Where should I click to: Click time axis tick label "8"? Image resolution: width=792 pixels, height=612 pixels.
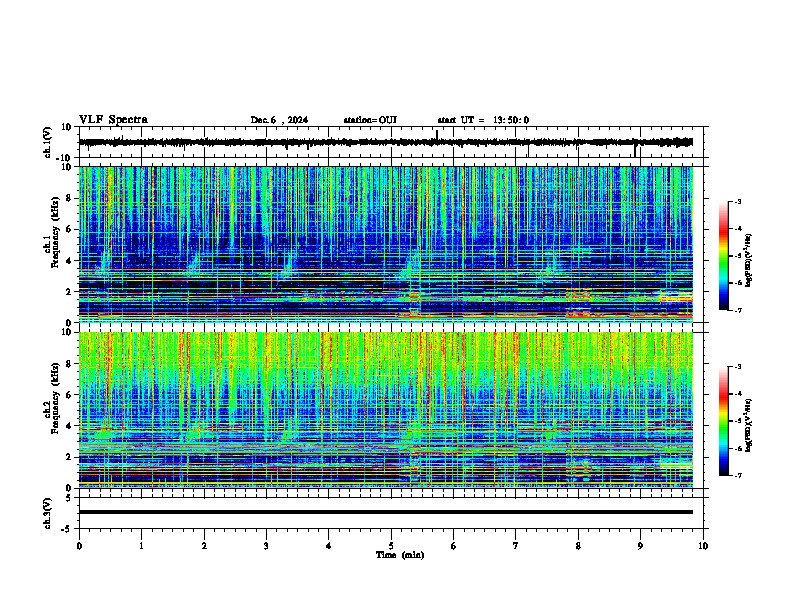pos(578,546)
